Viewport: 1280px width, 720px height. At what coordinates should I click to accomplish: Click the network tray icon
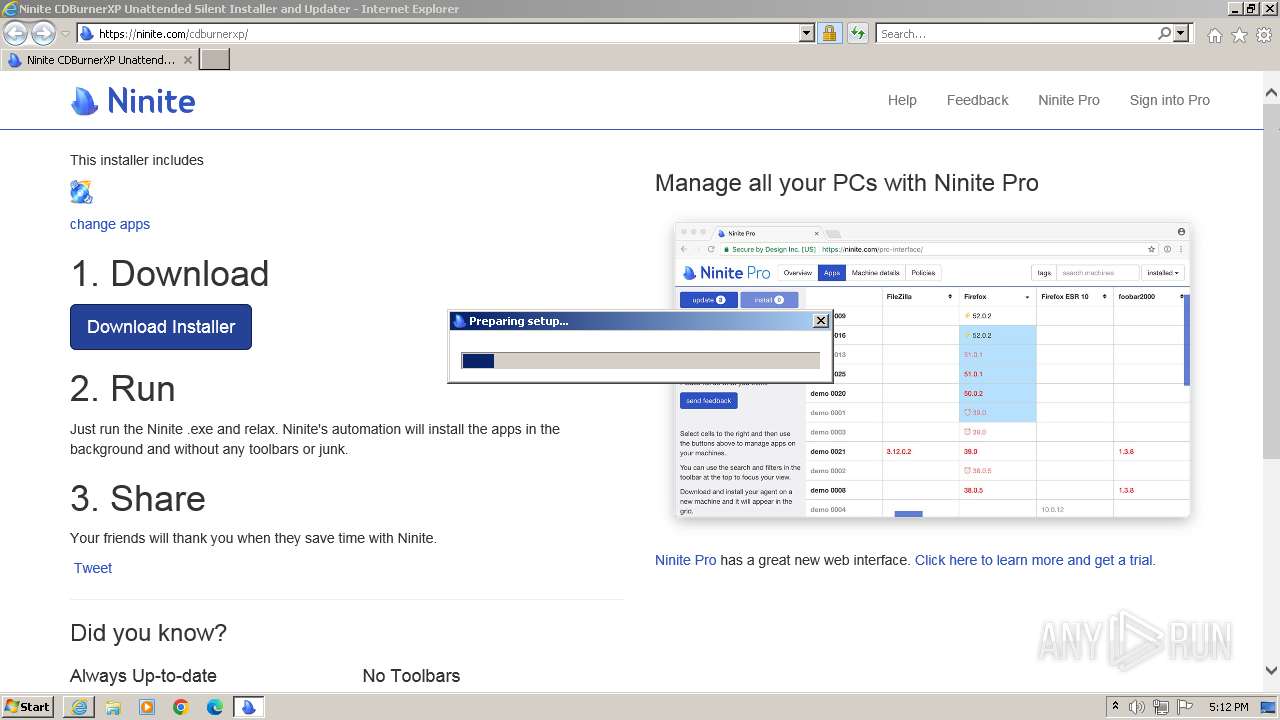(1162, 707)
